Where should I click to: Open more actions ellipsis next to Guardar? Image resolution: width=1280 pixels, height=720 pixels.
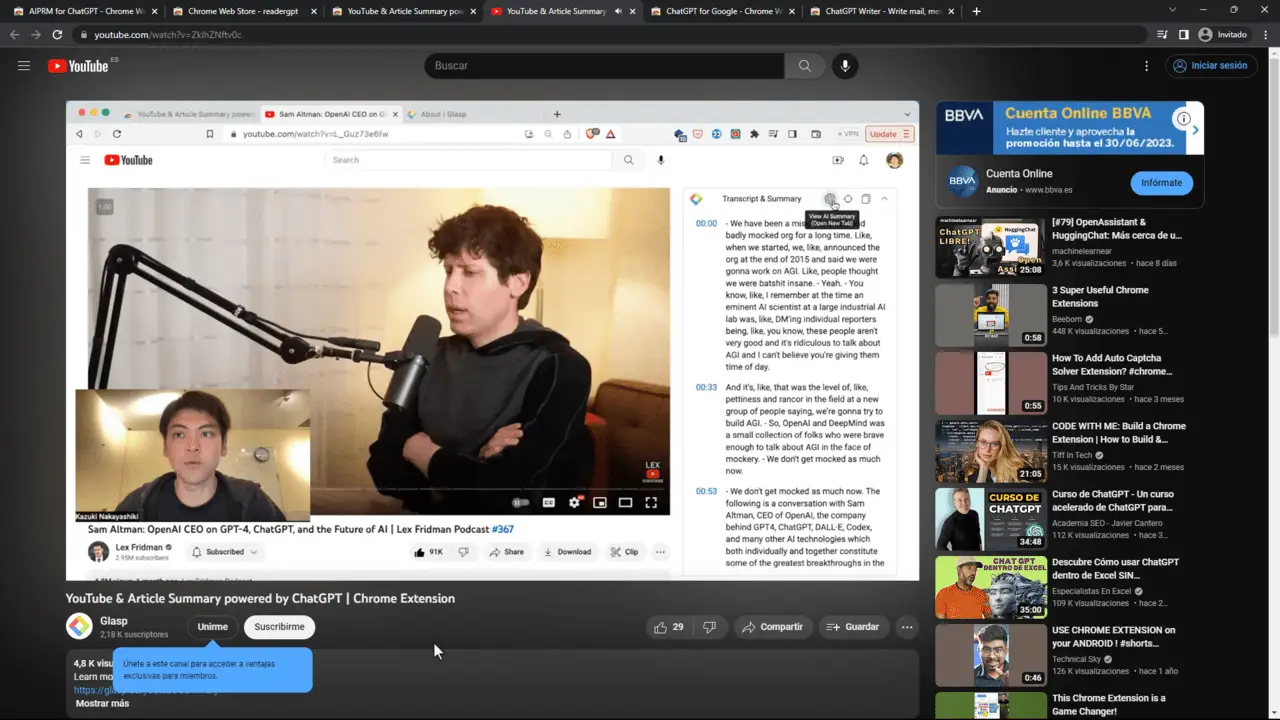pyautogui.click(x=907, y=627)
